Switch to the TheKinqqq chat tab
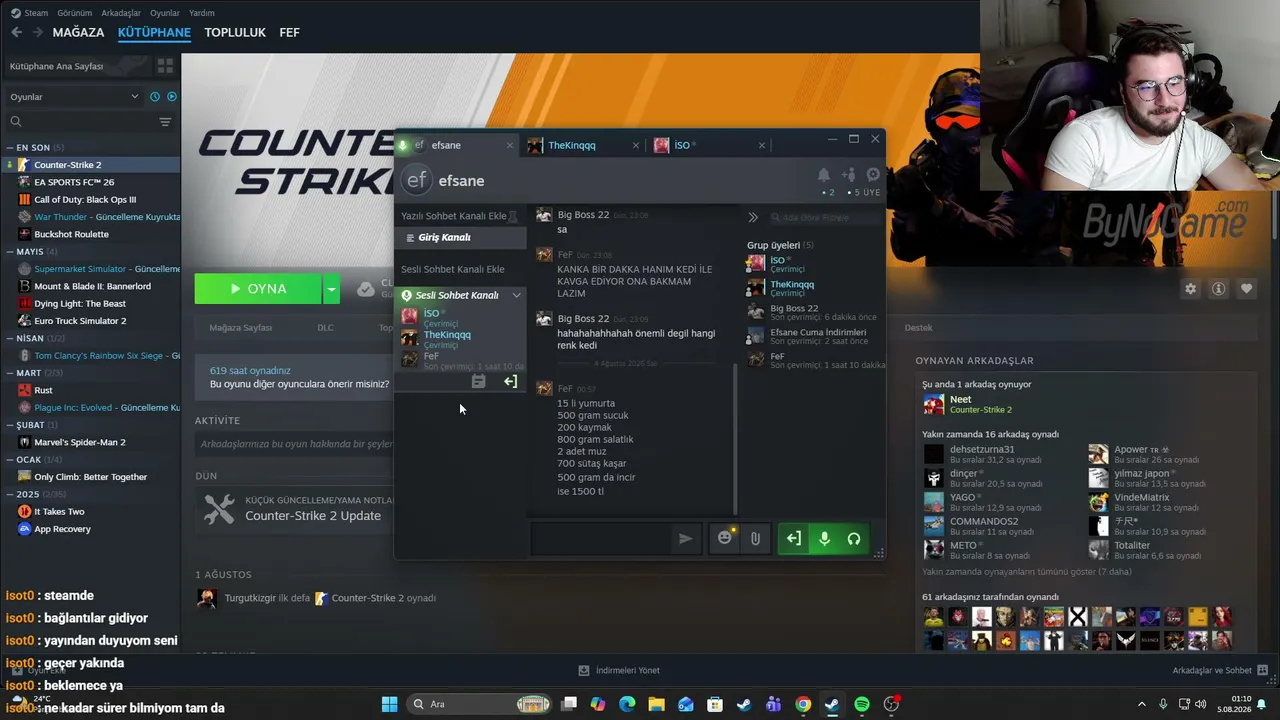 pyautogui.click(x=584, y=145)
